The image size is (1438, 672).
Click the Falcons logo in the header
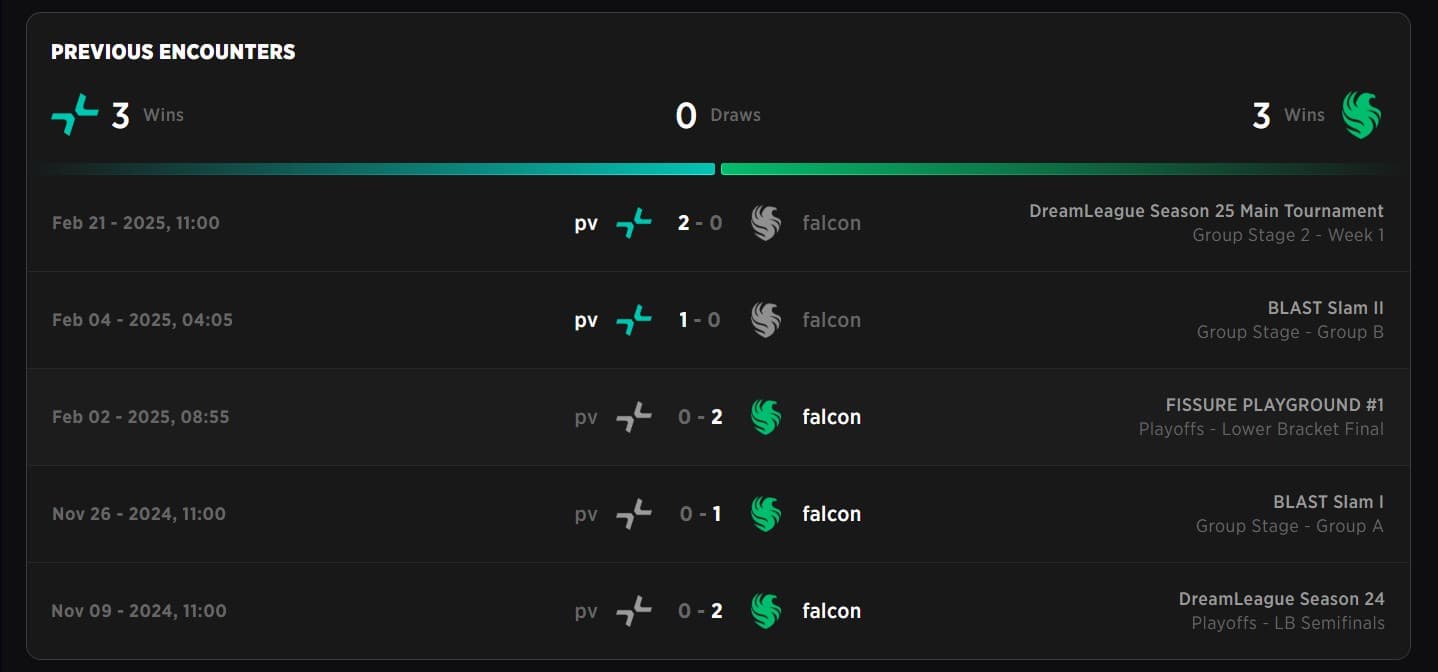[1362, 113]
